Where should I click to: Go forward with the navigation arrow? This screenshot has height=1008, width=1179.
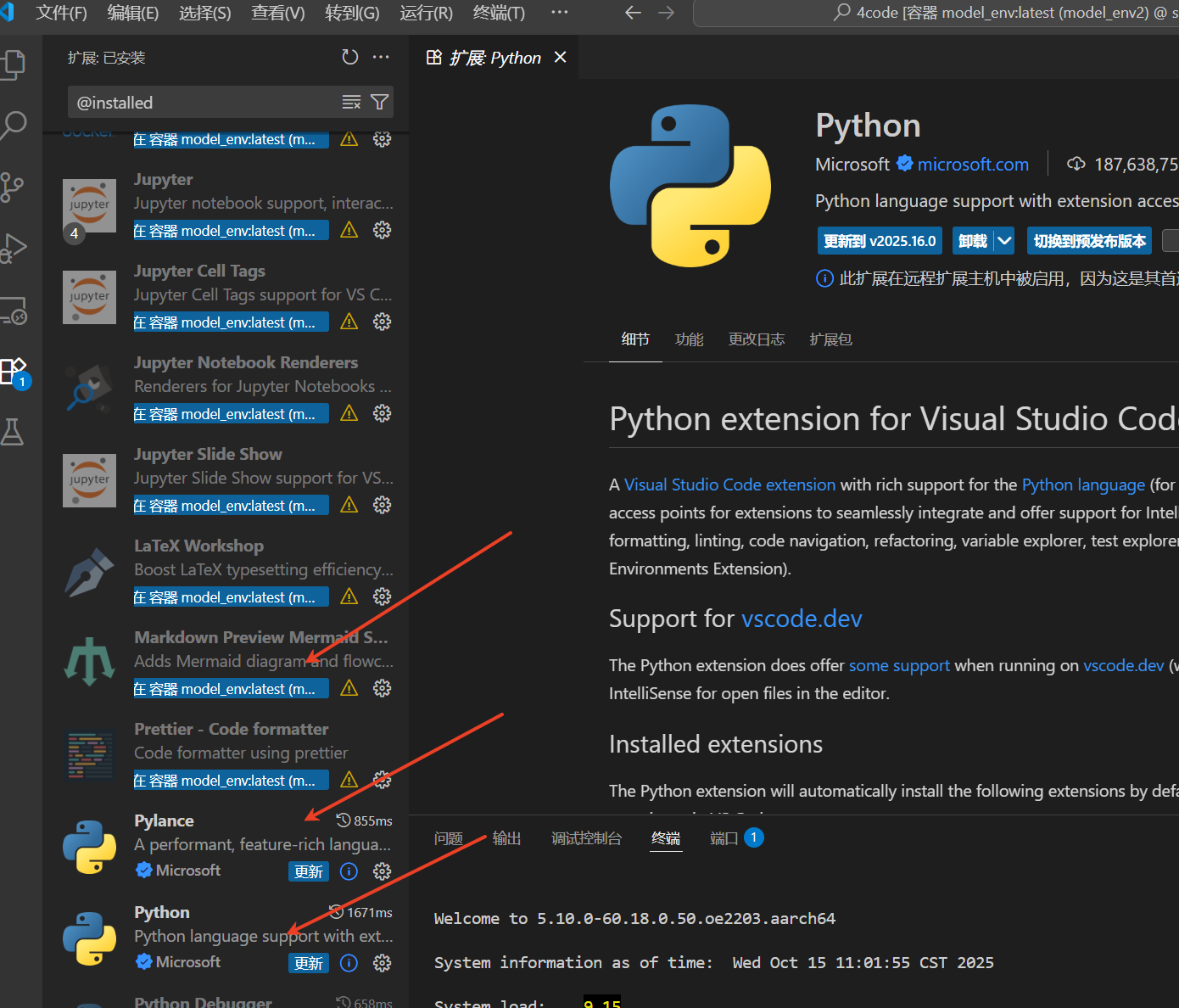coord(667,13)
